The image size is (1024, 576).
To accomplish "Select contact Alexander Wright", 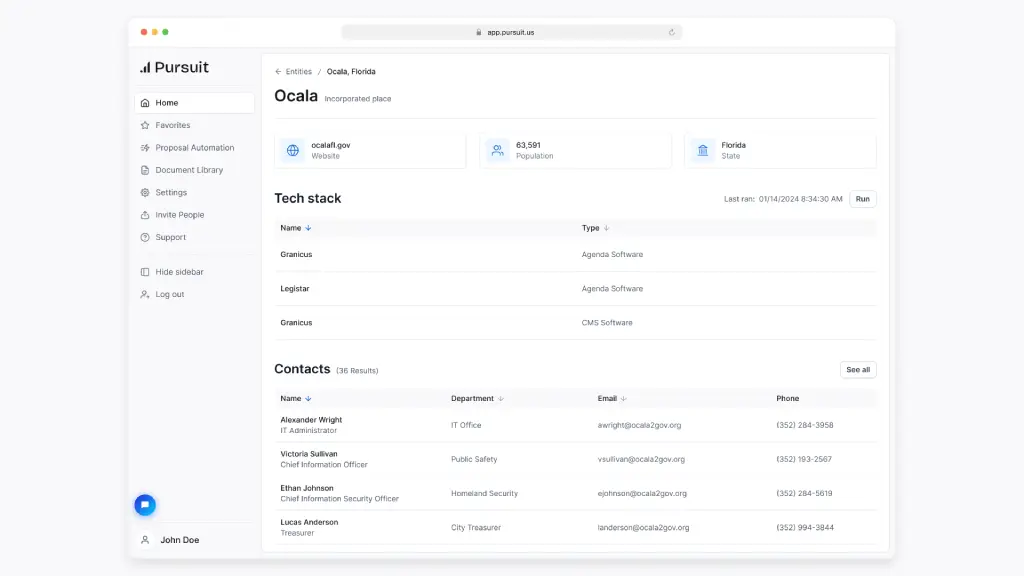I will click(x=311, y=420).
